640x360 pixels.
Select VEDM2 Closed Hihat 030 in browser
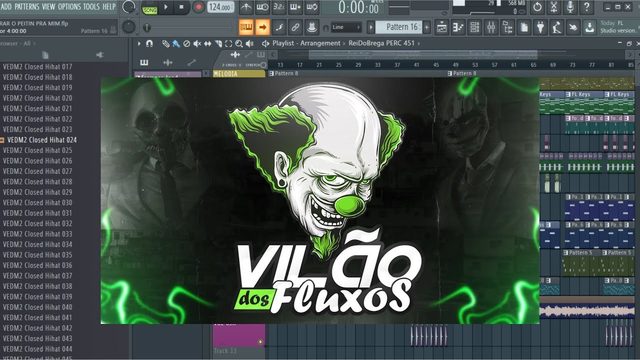[x=38, y=202]
